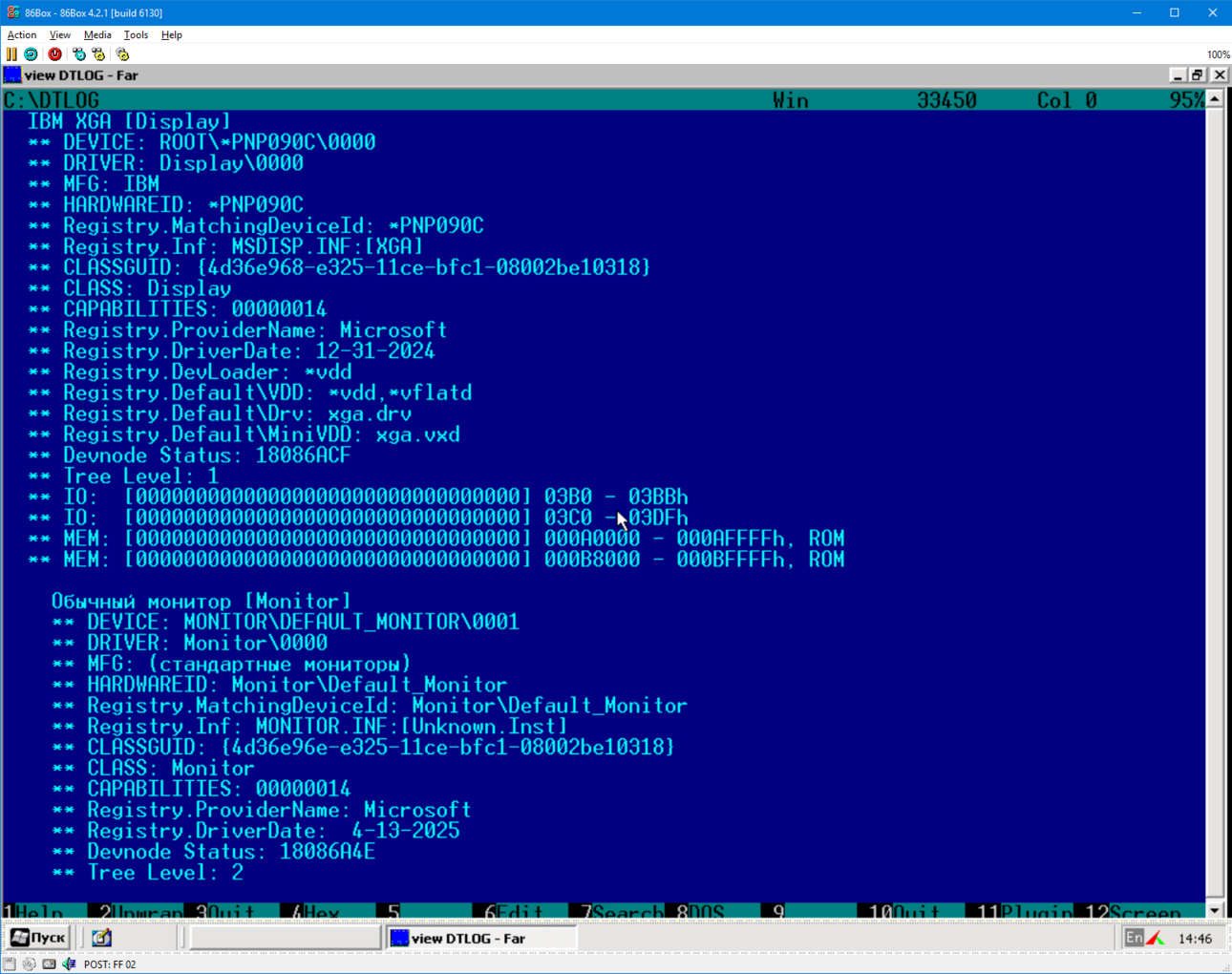Open the Tools menu
This screenshot has height=974, width=1232.
click(x=136, y=35)
